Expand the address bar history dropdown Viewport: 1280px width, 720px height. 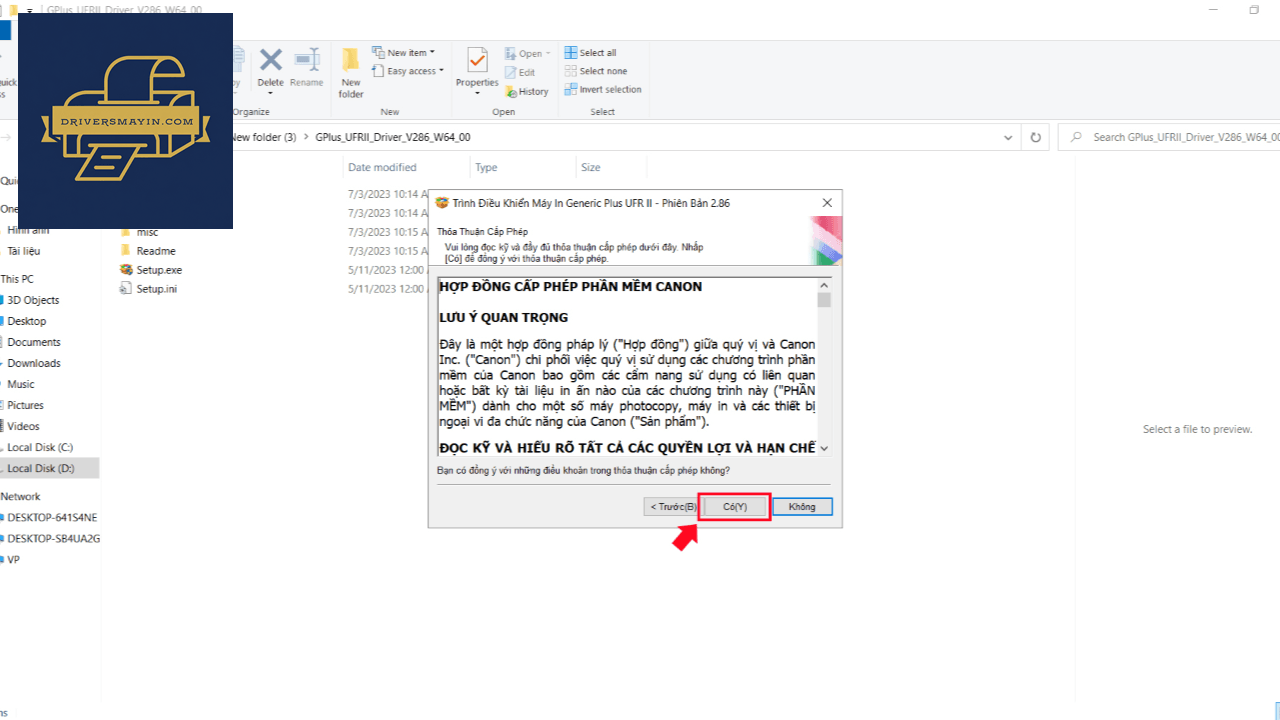[1009, 137]
